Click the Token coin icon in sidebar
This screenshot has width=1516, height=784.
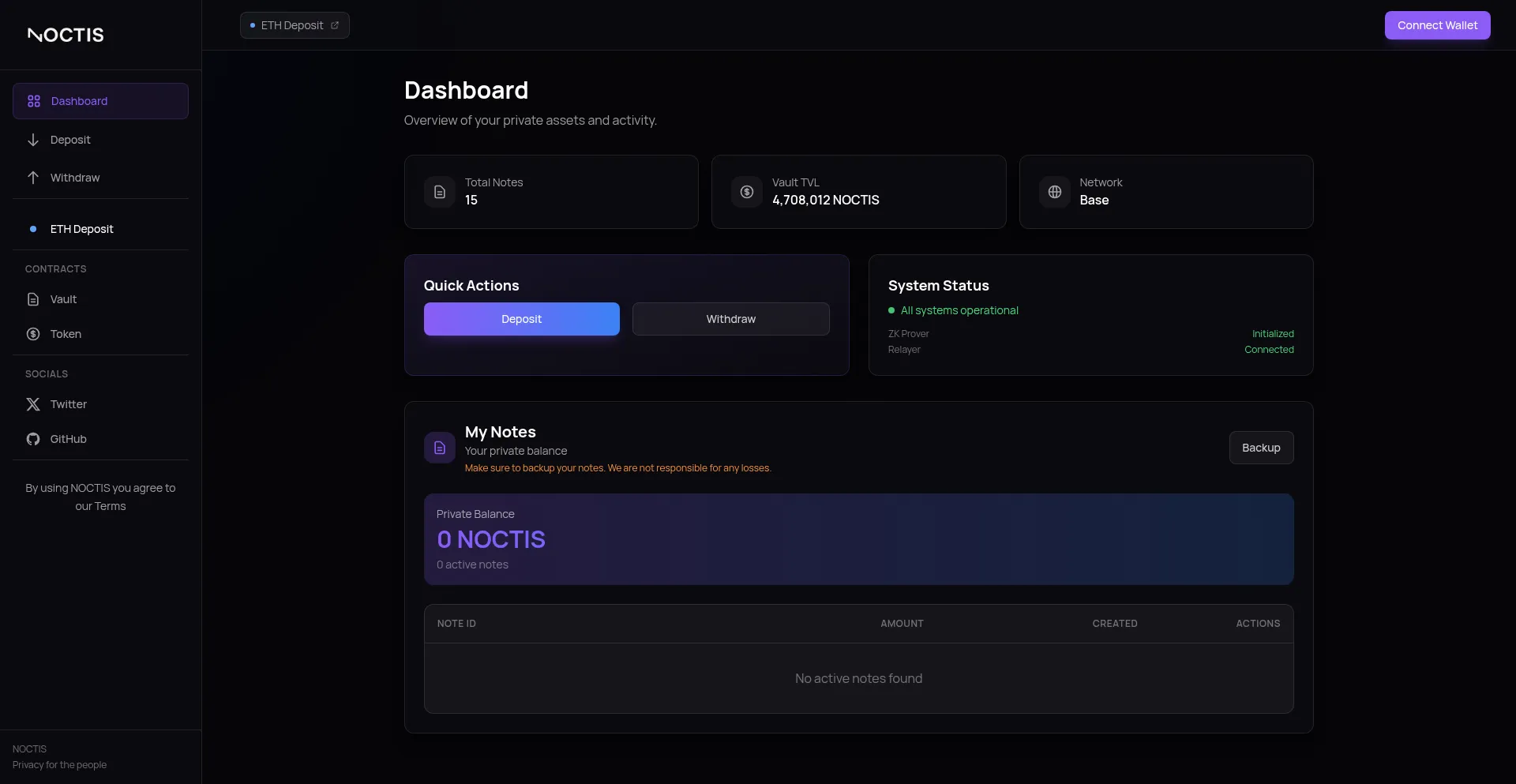[x=32, y=334]
